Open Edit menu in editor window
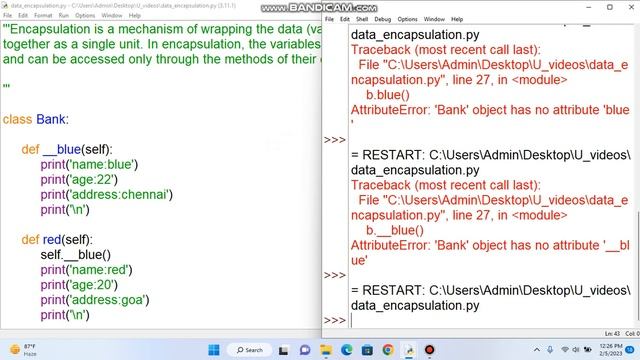This screenshot has height=360, width=640. pos(23,16)
